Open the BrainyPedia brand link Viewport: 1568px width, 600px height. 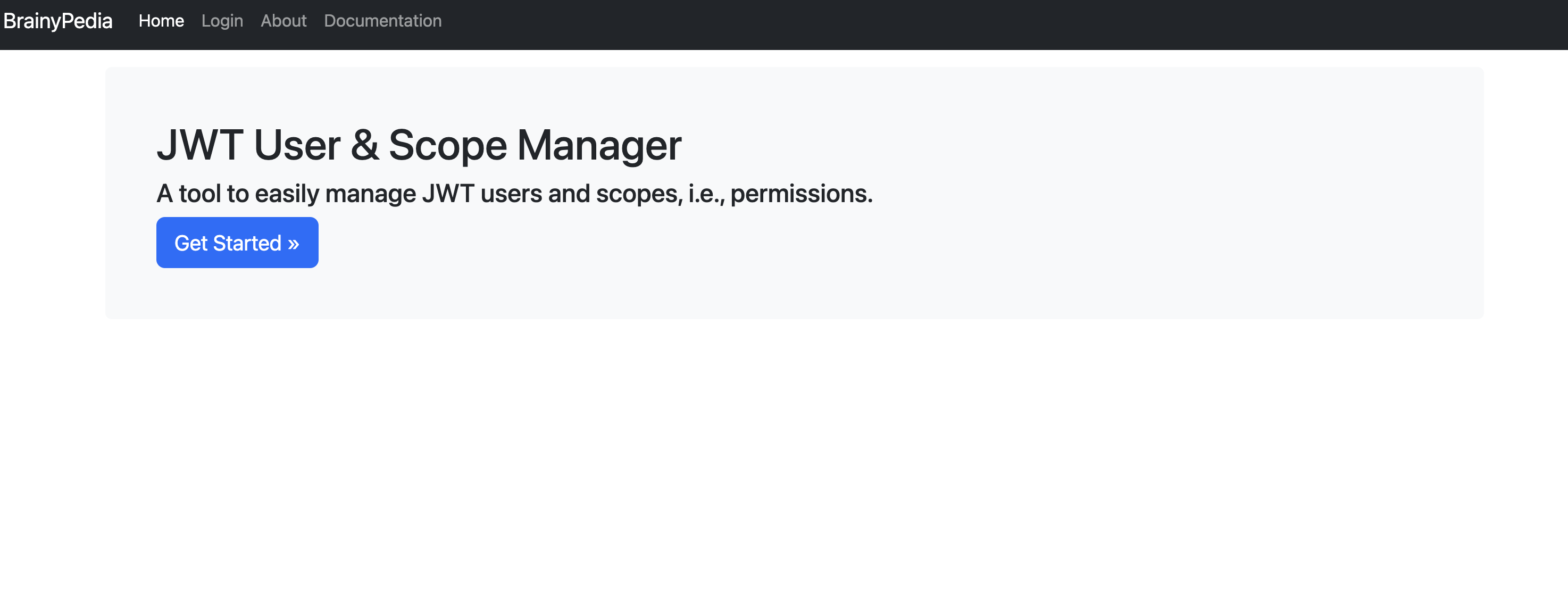coord(58,21)
